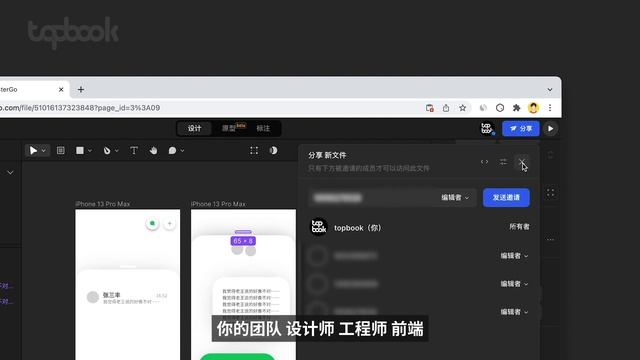Screen dimensions: 640x360
Task: Open a new browser tab
Action: (81, 89)
